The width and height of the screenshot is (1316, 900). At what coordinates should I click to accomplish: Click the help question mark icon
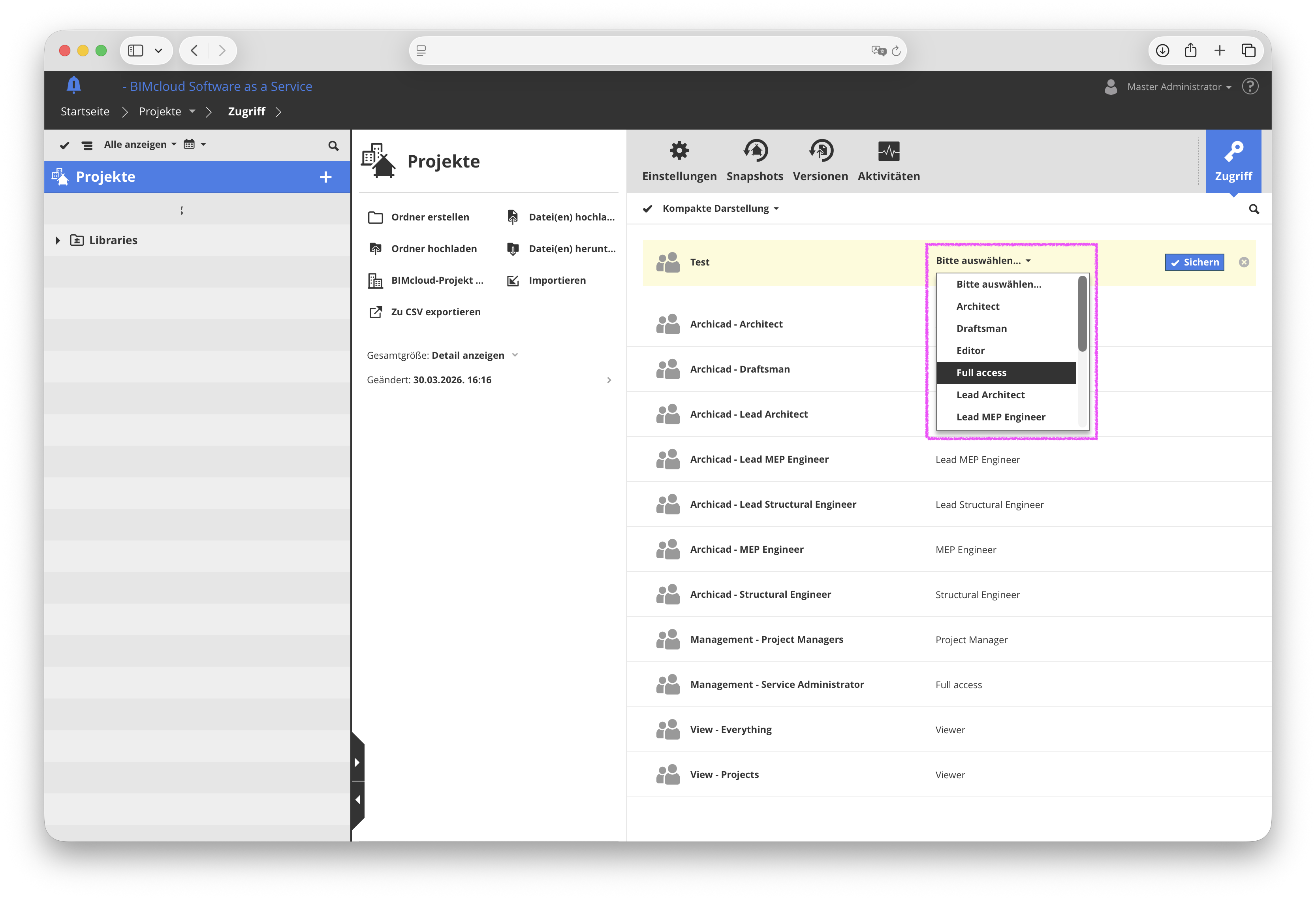point(1250,86)
